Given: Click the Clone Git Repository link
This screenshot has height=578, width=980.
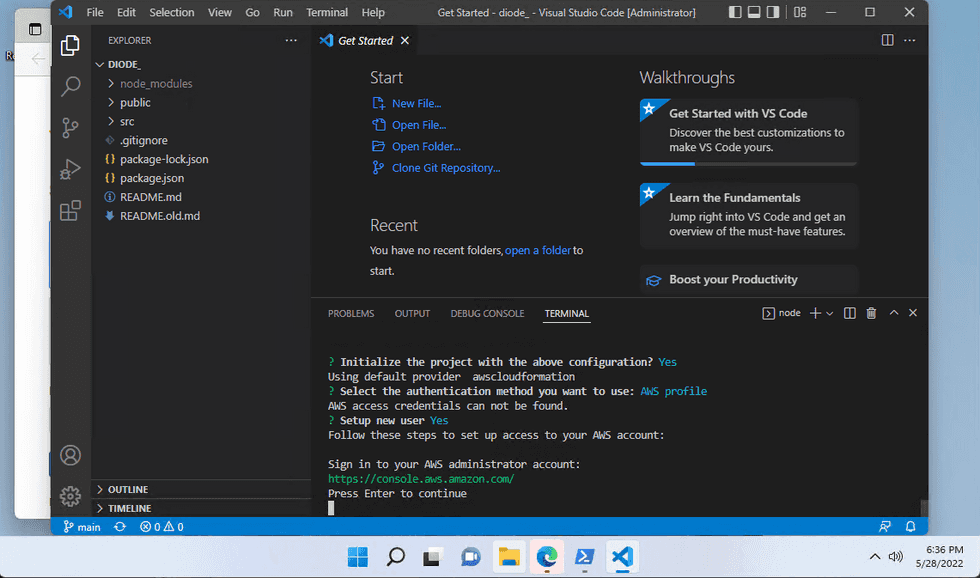Looking at the screenshot, I should pyautogui.click(x=446, y=167).
